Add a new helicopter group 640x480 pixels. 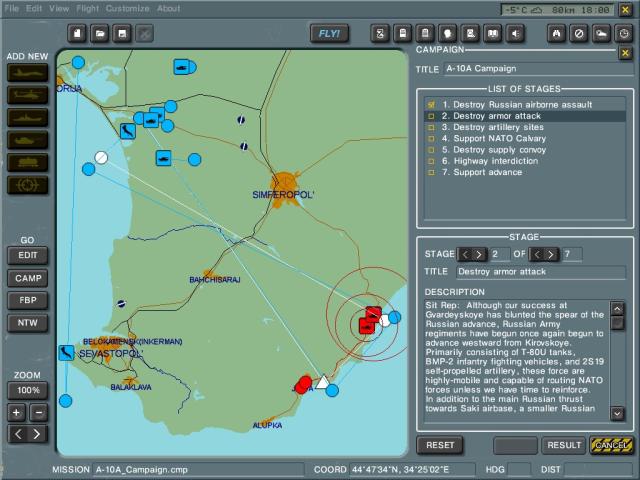pyautogui.click(x=27, y=95)
